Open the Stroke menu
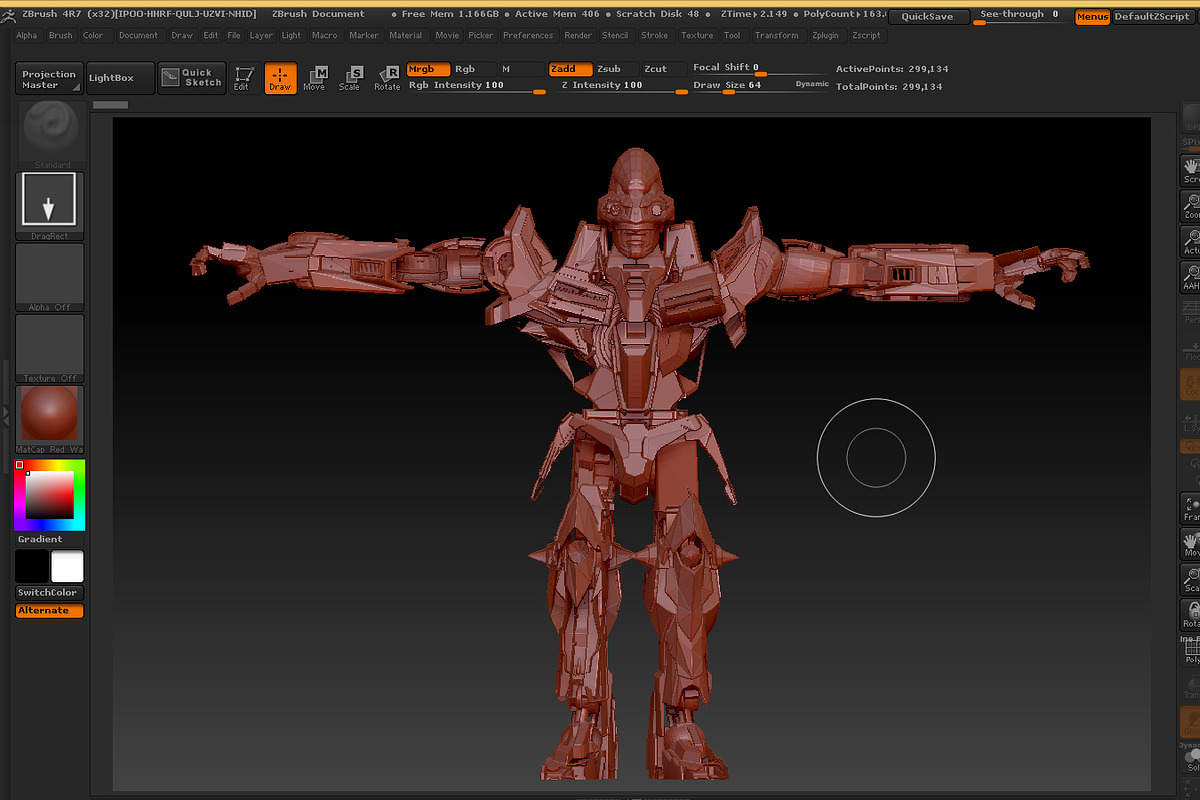1200x800 pixels. pos(654,35)
